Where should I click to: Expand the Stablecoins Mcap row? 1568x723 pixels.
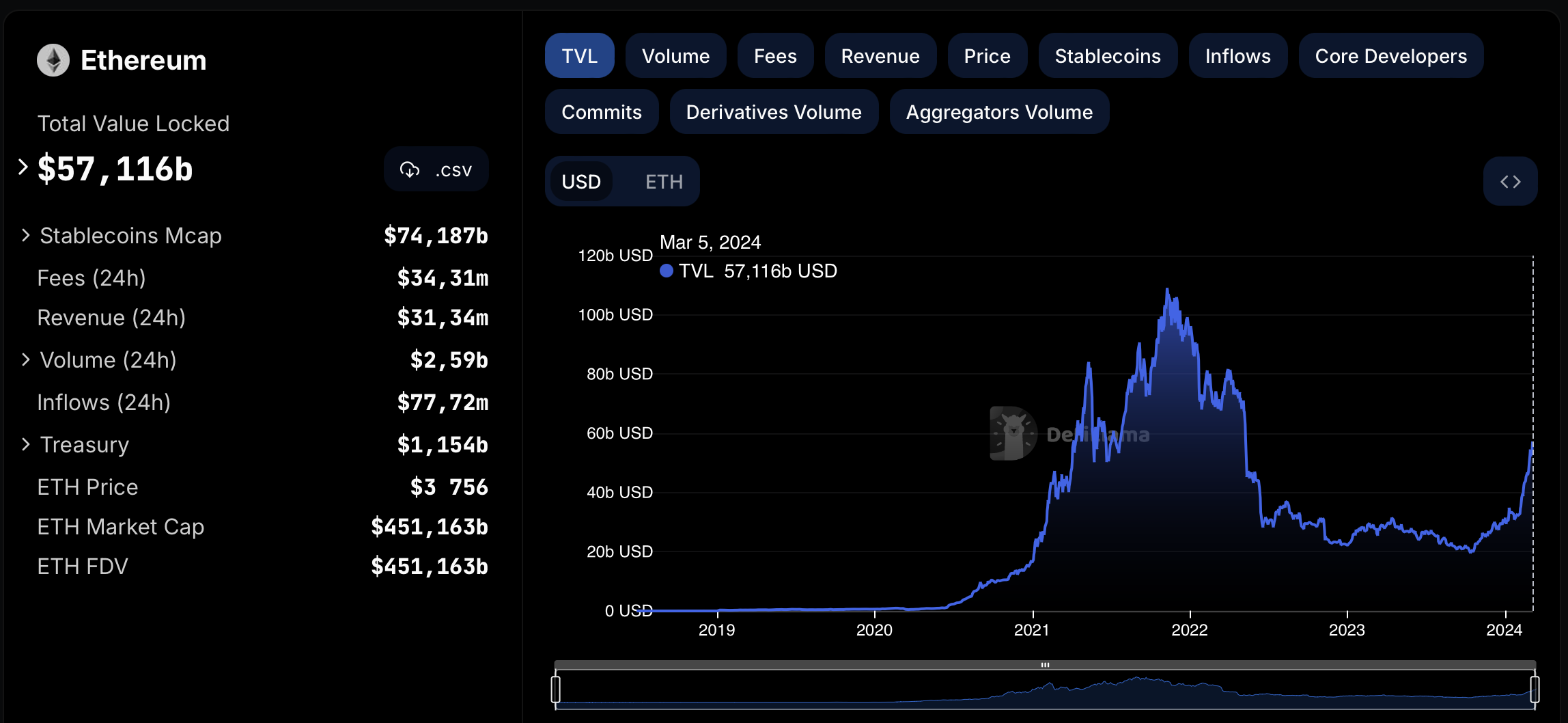[x=26, y=236]
